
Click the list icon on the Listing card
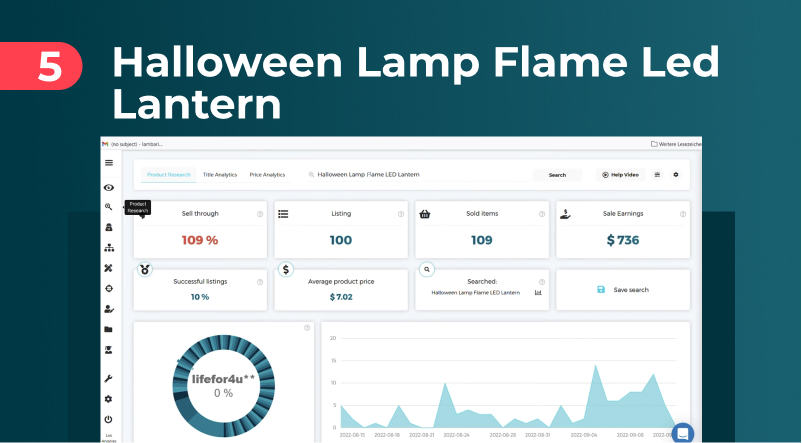(x=283, y=214)
